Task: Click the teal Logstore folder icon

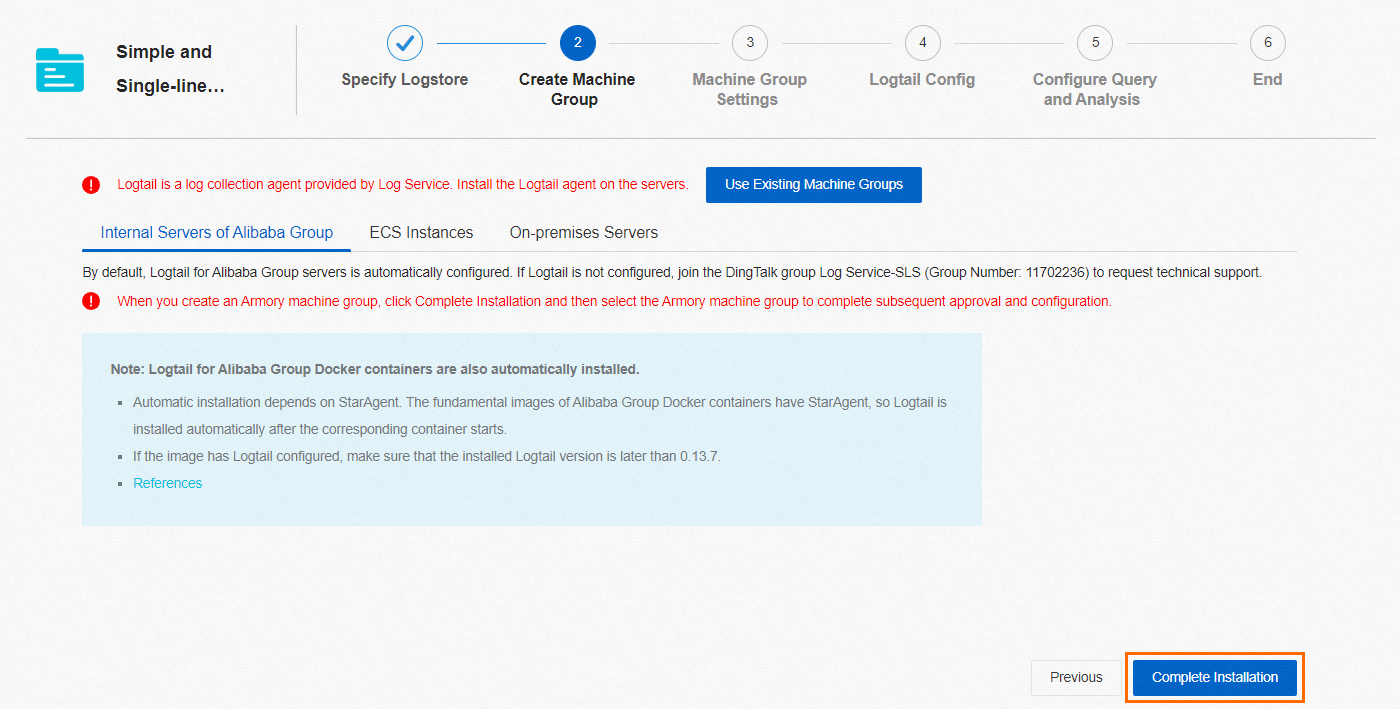Action: click(x=58, y=70)
